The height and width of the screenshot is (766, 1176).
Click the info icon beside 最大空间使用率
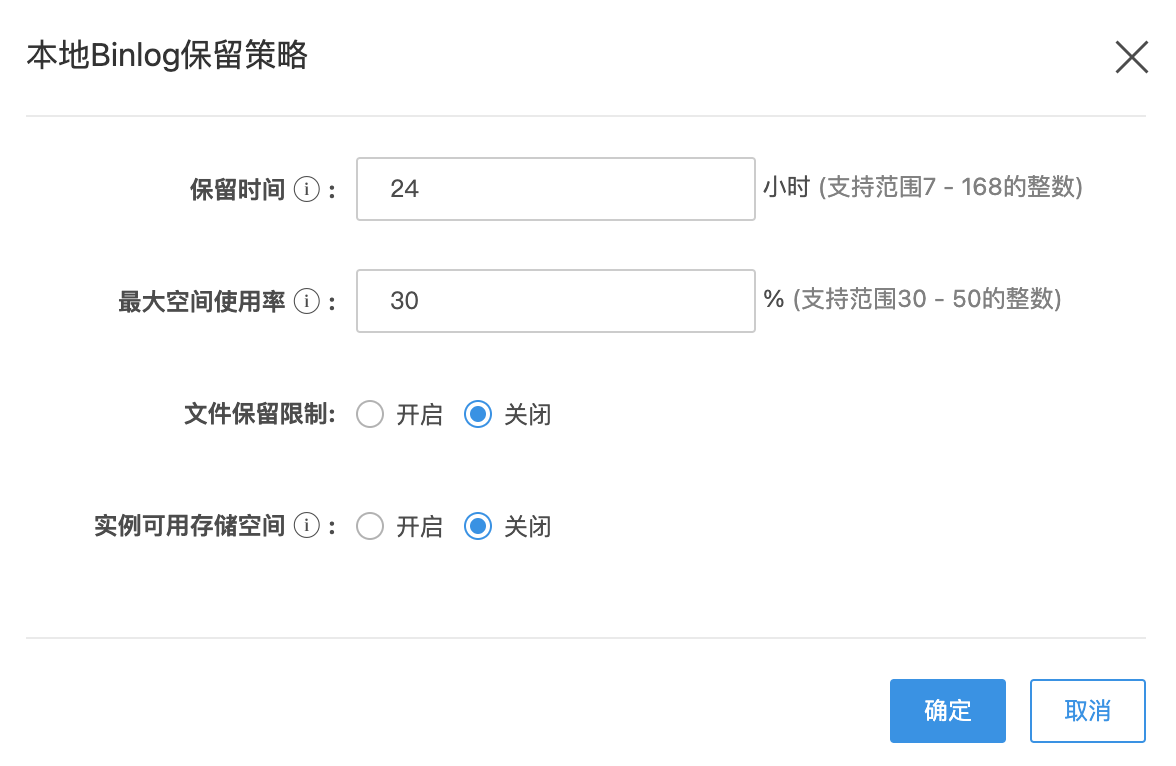click(x=306, y=301)
